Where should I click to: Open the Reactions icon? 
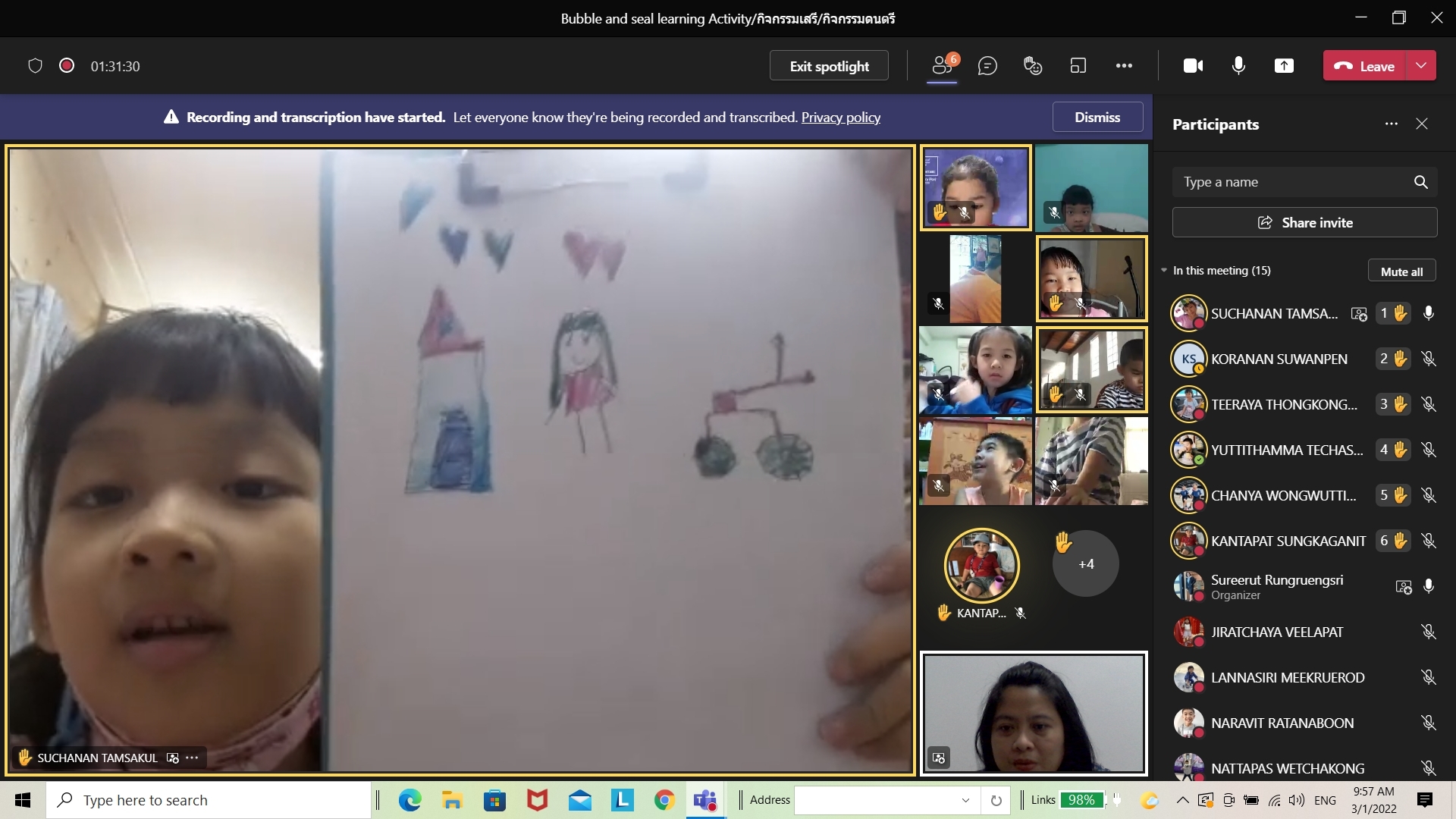[1032, 66]
